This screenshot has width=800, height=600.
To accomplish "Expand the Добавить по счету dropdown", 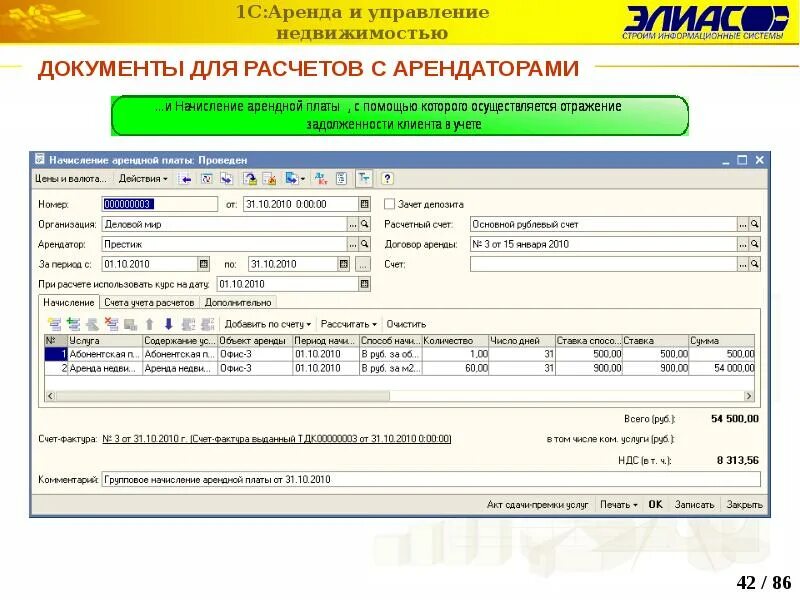I will click(268, 324).
